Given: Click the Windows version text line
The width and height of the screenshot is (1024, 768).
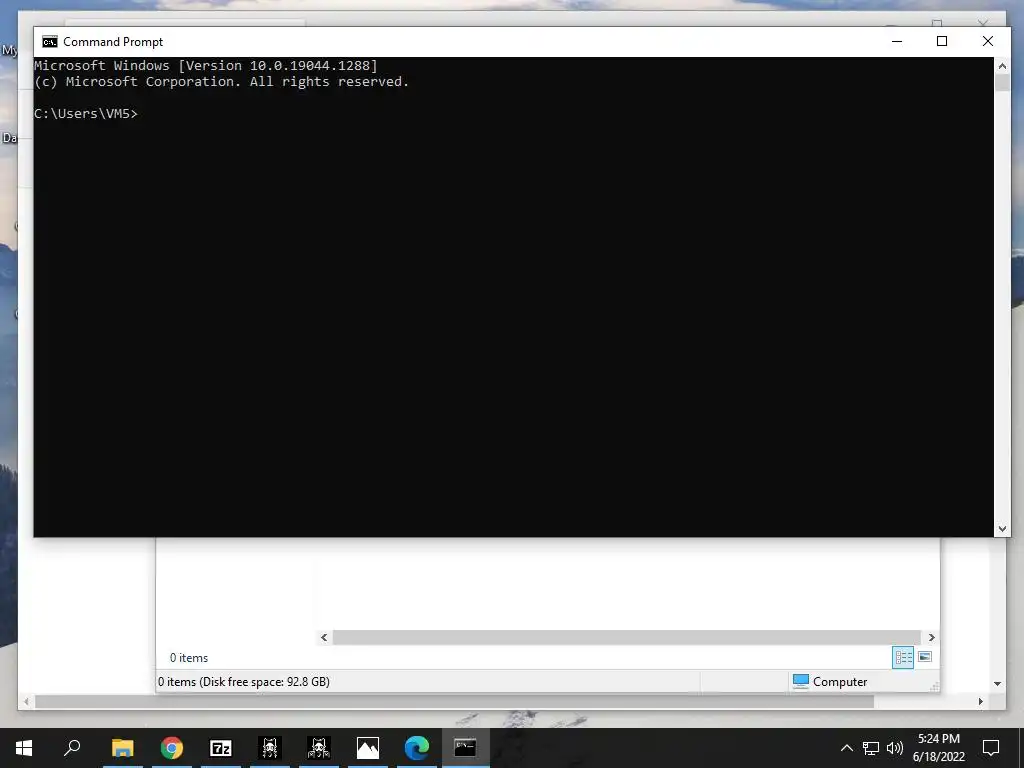Looking at the screenshot, I should pos(206,65).
